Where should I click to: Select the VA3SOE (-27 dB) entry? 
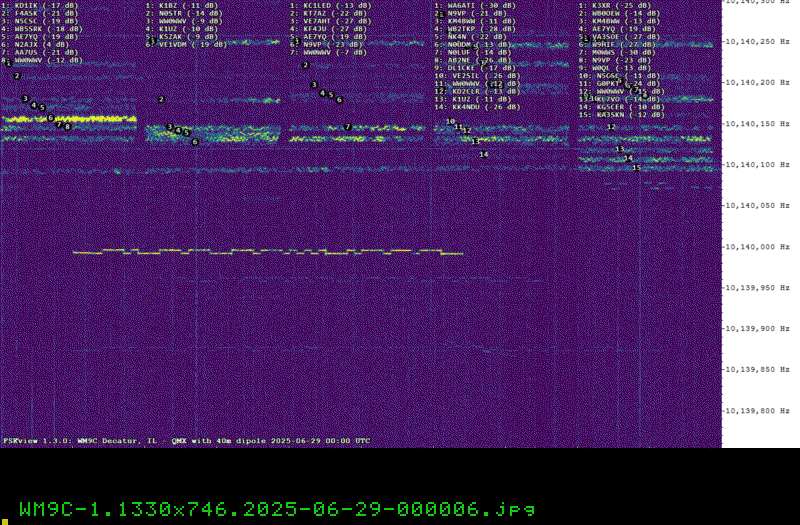[x=619, y=37]
